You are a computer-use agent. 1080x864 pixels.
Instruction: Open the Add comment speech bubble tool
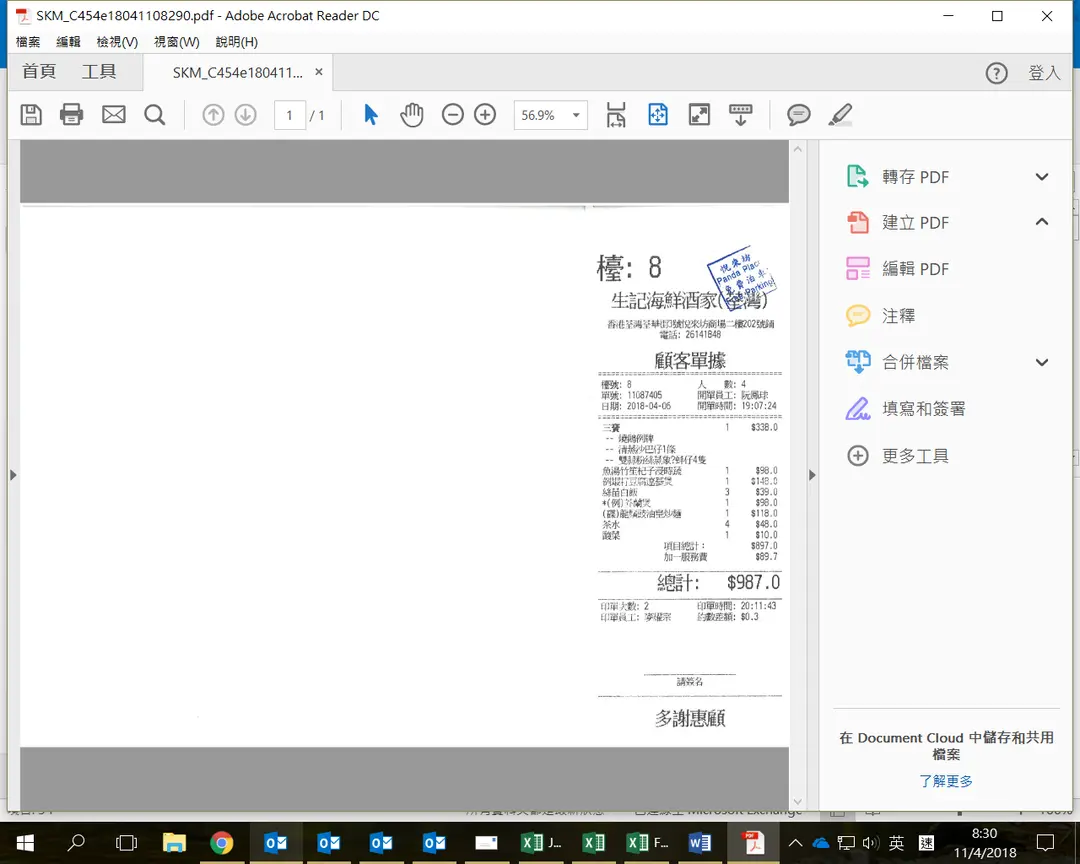click(798, 115)
